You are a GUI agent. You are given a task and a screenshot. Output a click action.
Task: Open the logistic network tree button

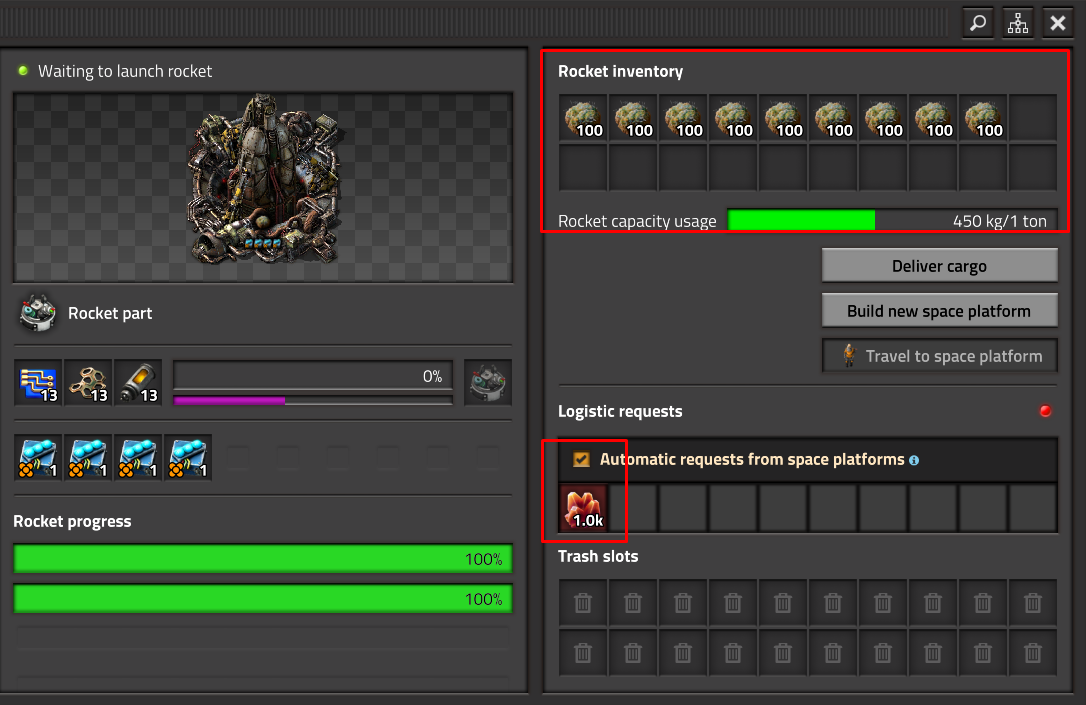pos(1017,24)
